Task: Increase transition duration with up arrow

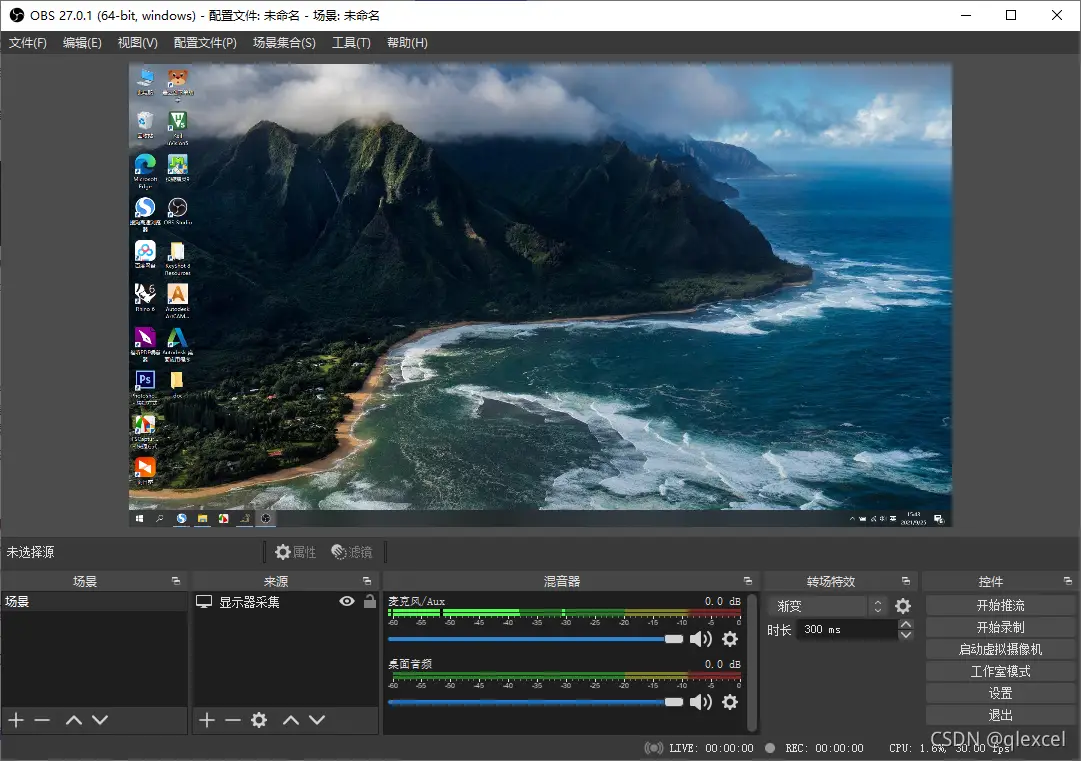Action: [x=906, y=625]
